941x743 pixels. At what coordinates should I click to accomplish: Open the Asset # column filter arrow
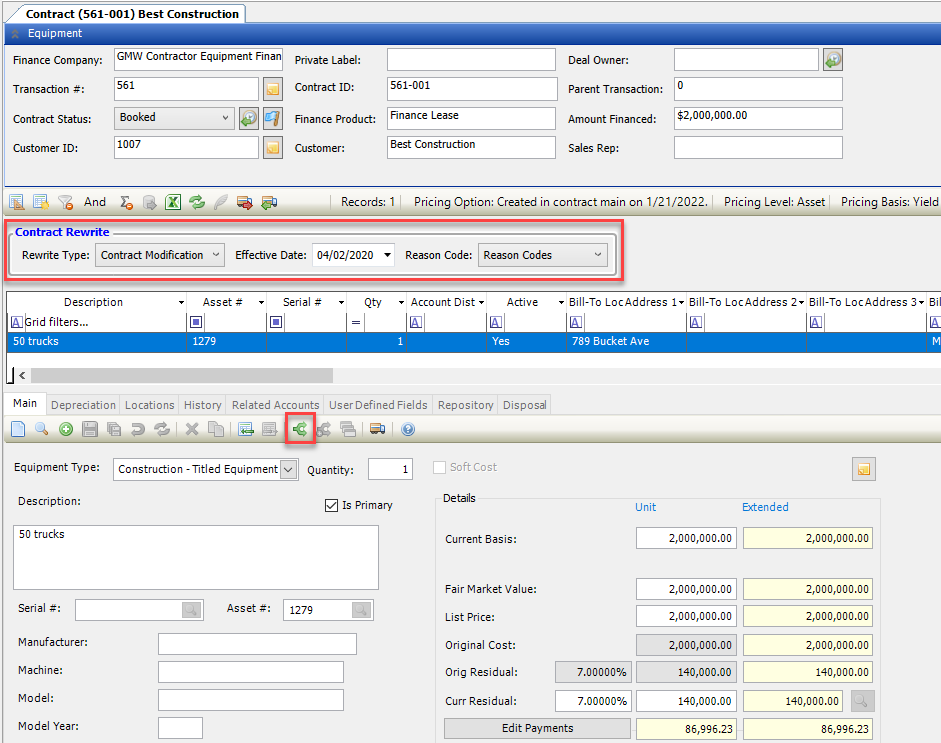261,302
